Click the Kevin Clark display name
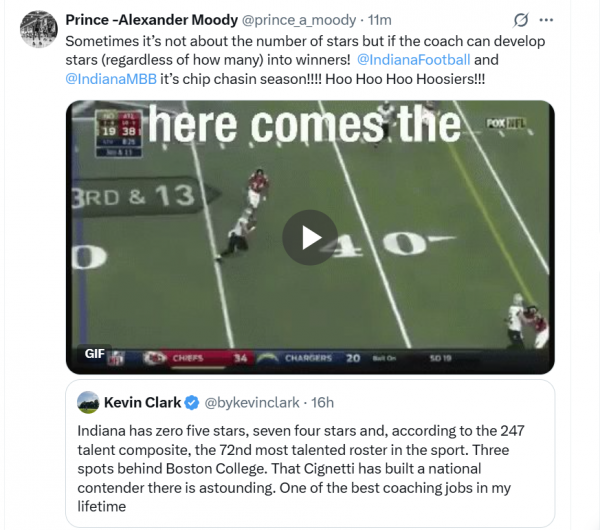600x530 pixels. [x=142, y=402]
